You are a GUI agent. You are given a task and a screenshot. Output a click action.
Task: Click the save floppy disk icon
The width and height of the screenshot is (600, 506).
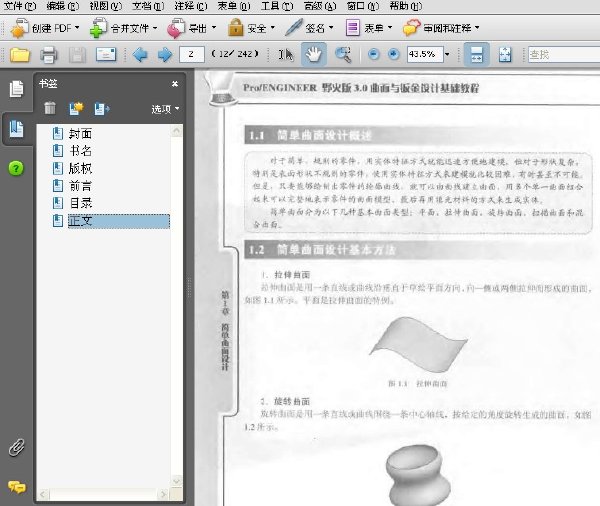point(77,55)
